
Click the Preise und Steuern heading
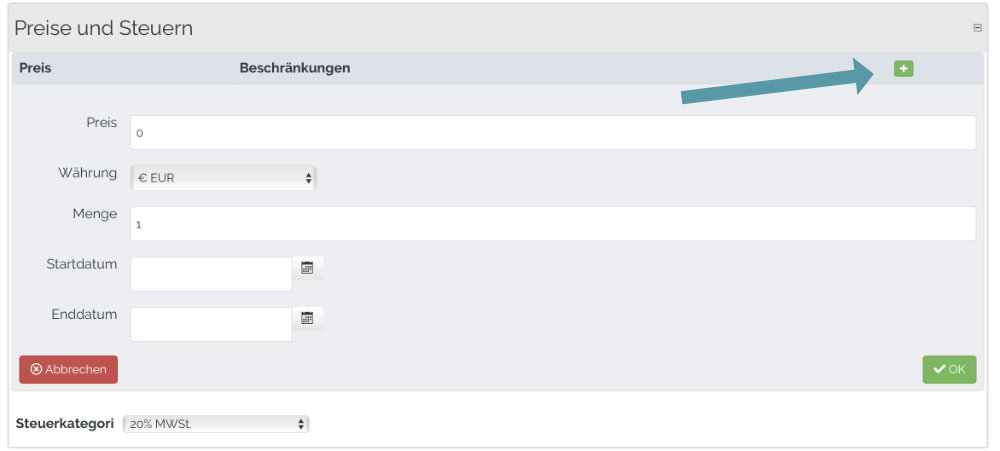pos(103,29)
